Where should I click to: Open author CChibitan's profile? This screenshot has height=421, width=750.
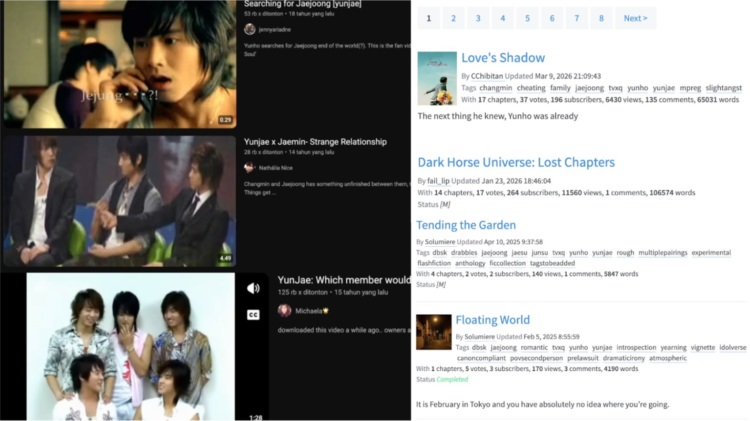486,76
